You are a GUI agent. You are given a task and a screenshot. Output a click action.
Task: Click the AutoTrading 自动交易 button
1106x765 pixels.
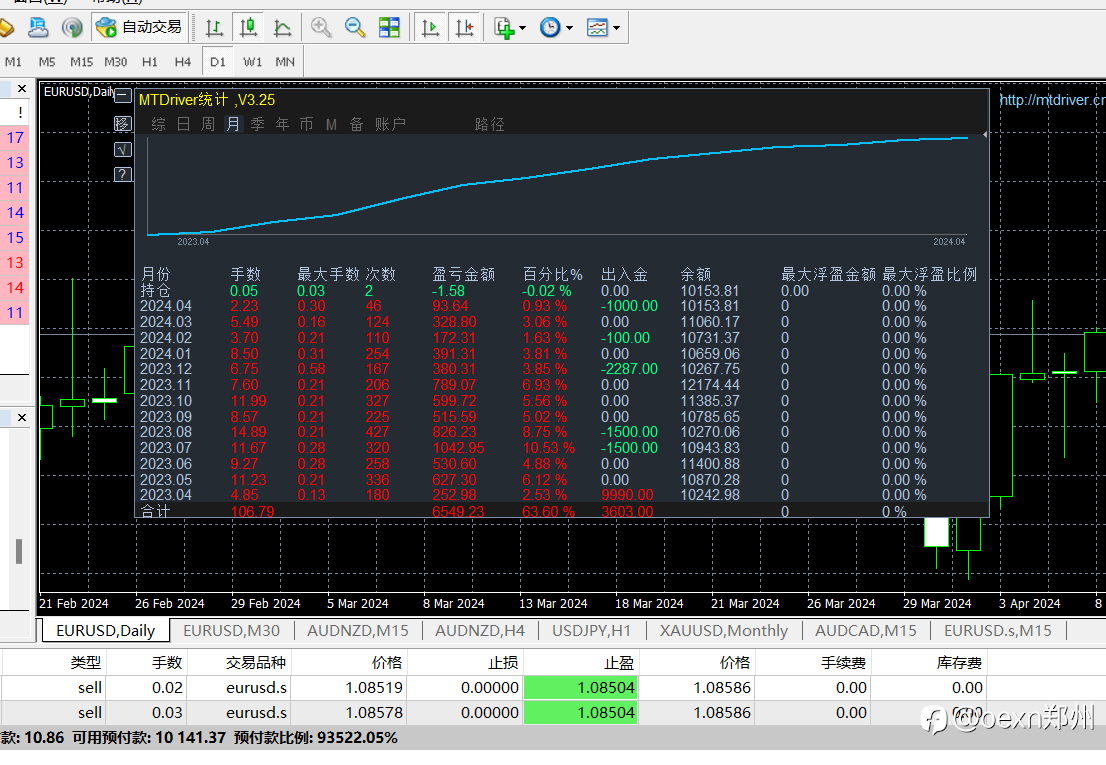(140, 27)
